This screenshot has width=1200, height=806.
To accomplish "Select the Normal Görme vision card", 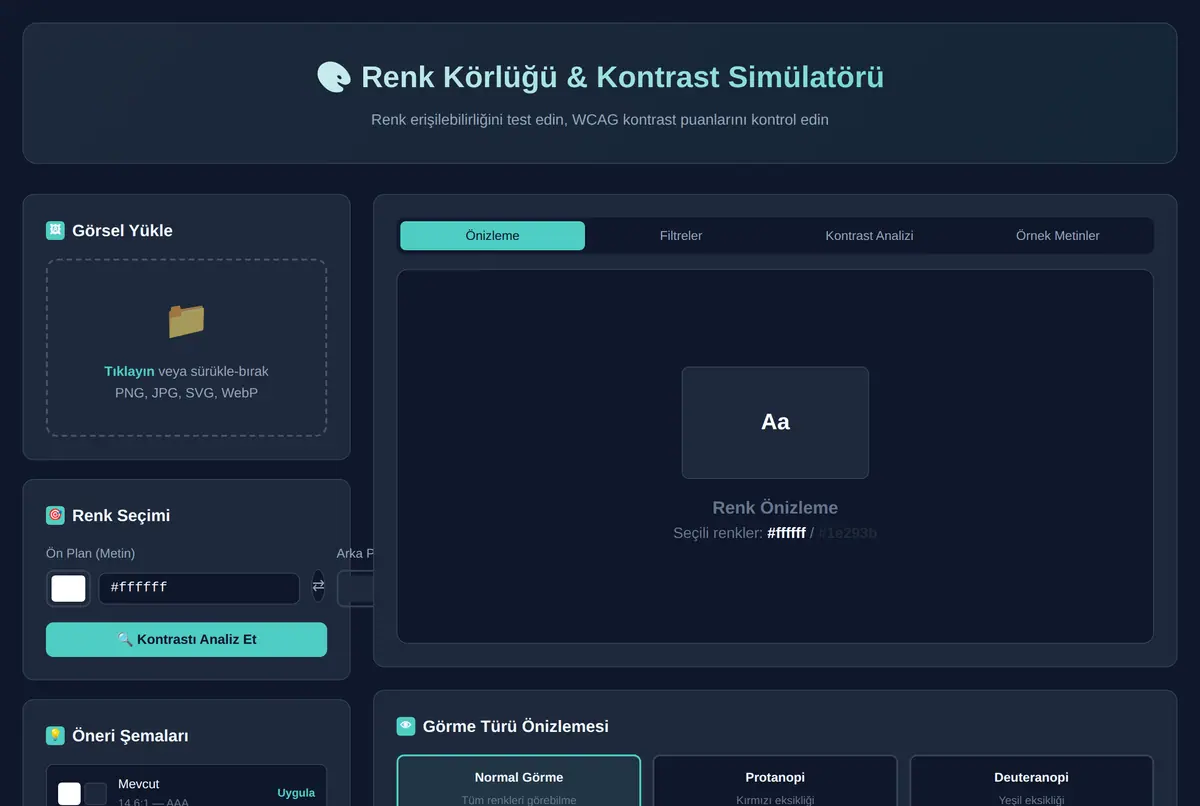I will click(x=519, y=781).
